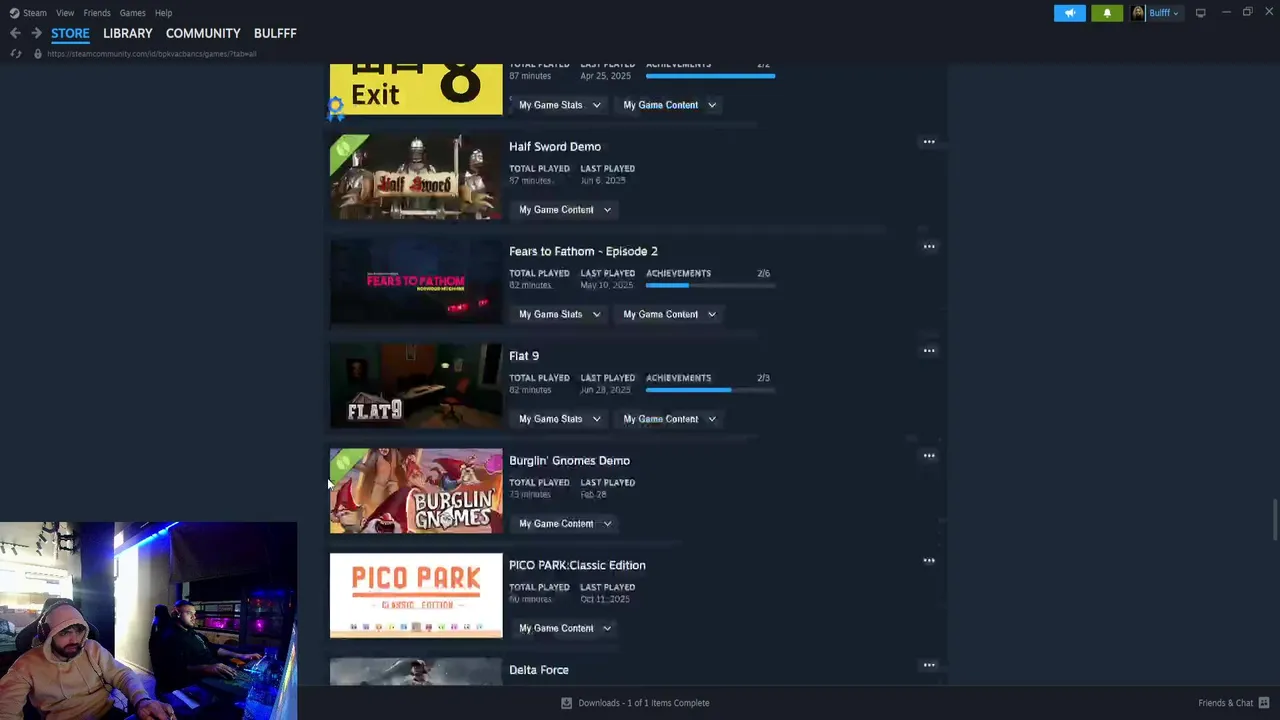Open more options for Flat 9

(929, 351)
